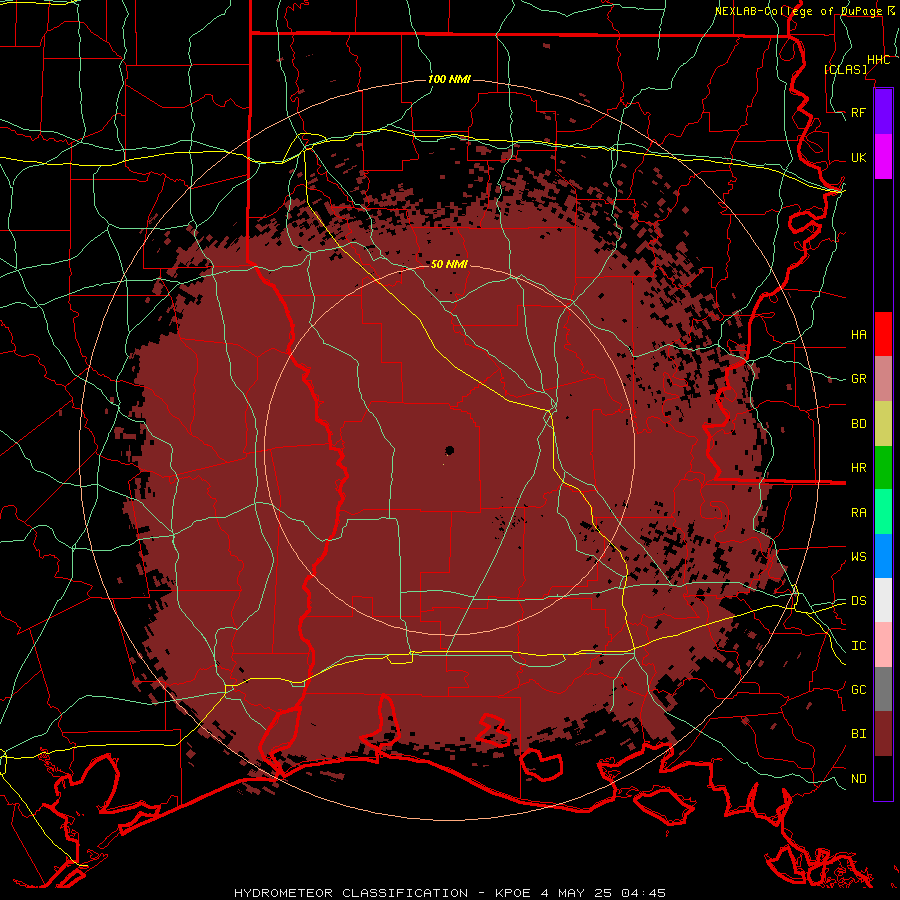This screenshot has height=900, width=900.
Task: Click the GC legend label
Action: (x=859, y=689)
